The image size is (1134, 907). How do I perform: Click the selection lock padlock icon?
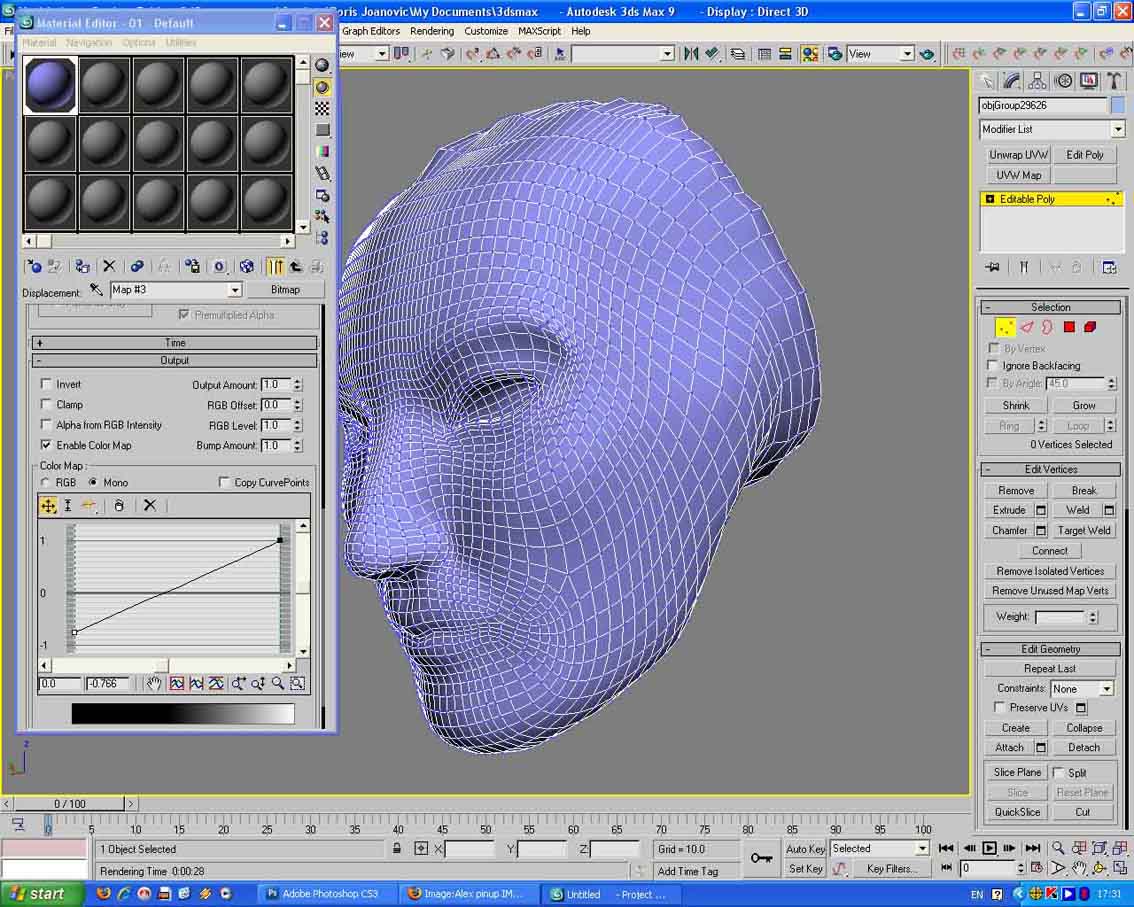pos(397,848)
